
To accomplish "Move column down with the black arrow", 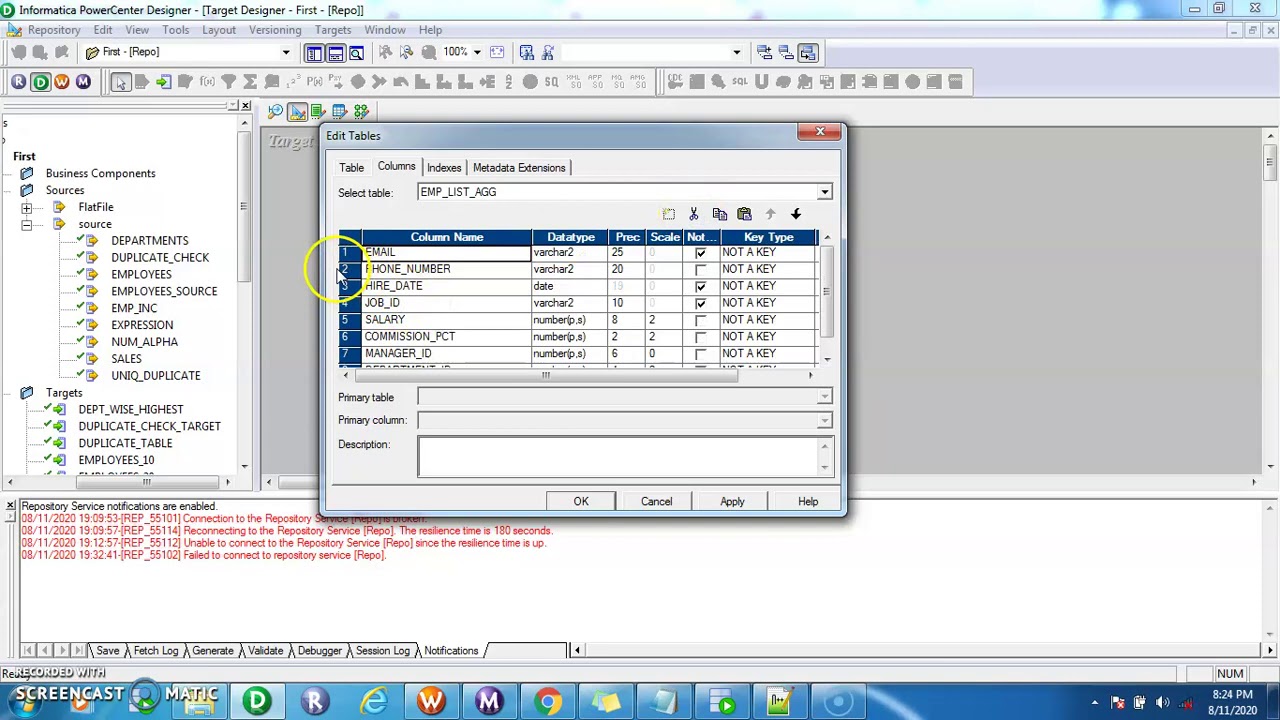I will pos(796,214).
